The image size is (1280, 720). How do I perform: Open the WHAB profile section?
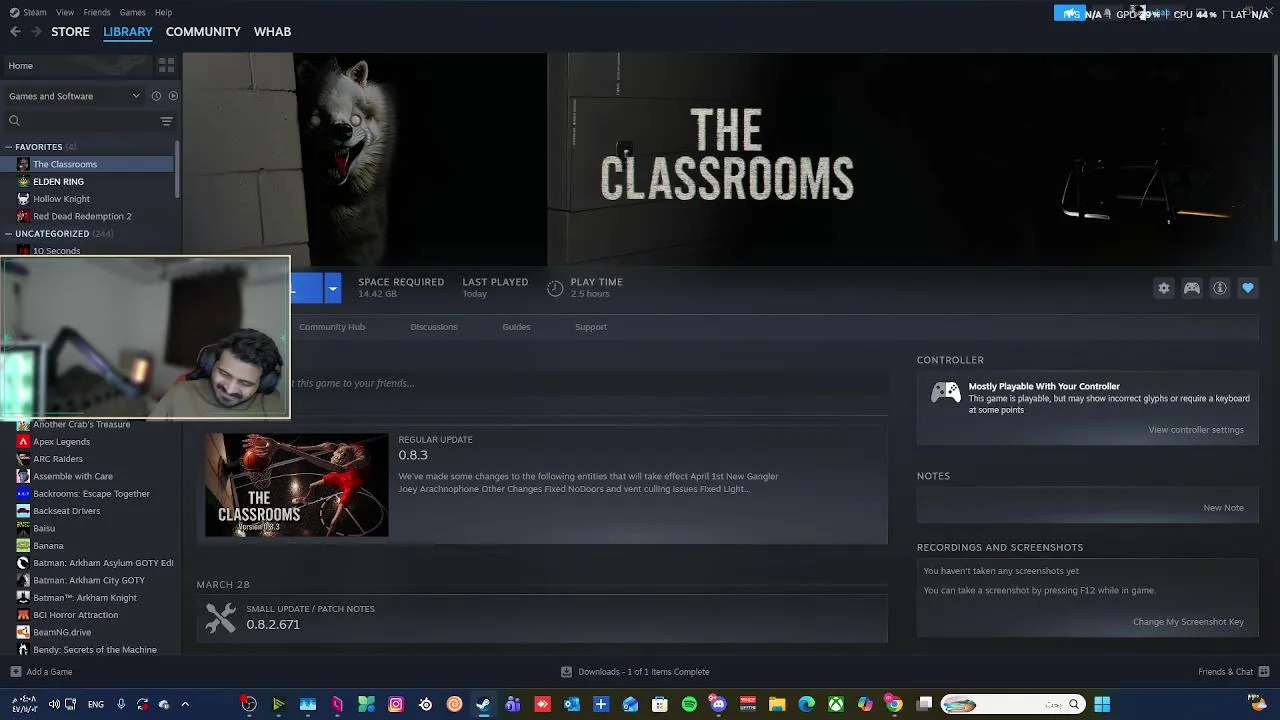click(272, 32)
